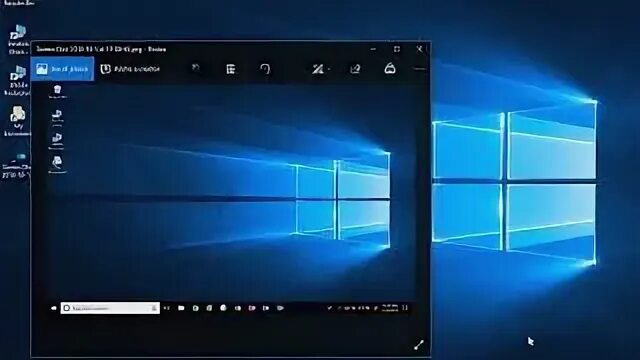Viewport: 640px width, 360px height.
Task: Open the See more menu in Photos toolbar
Action: tap(419, 69)
